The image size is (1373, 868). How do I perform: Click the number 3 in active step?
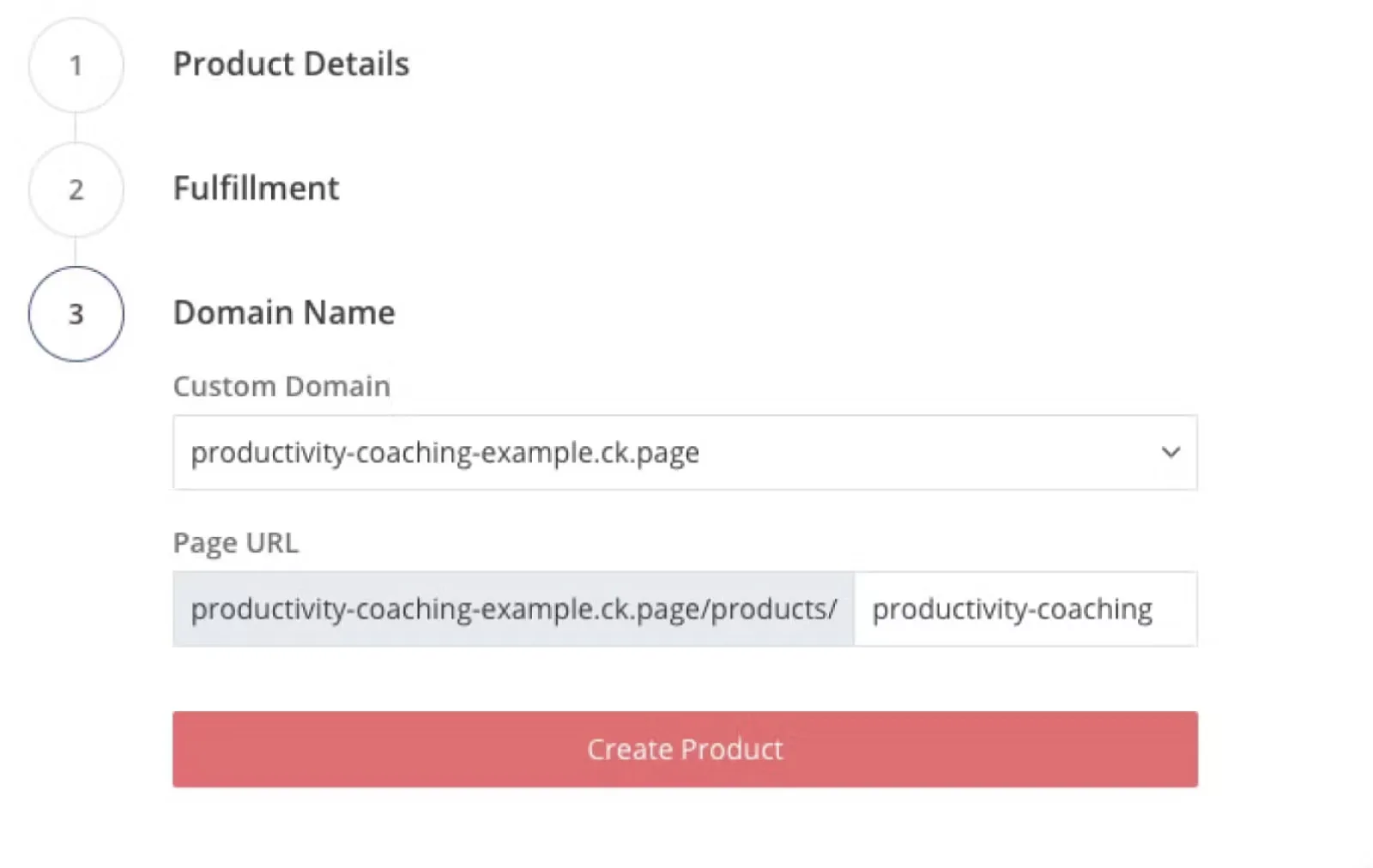[76, 314]
